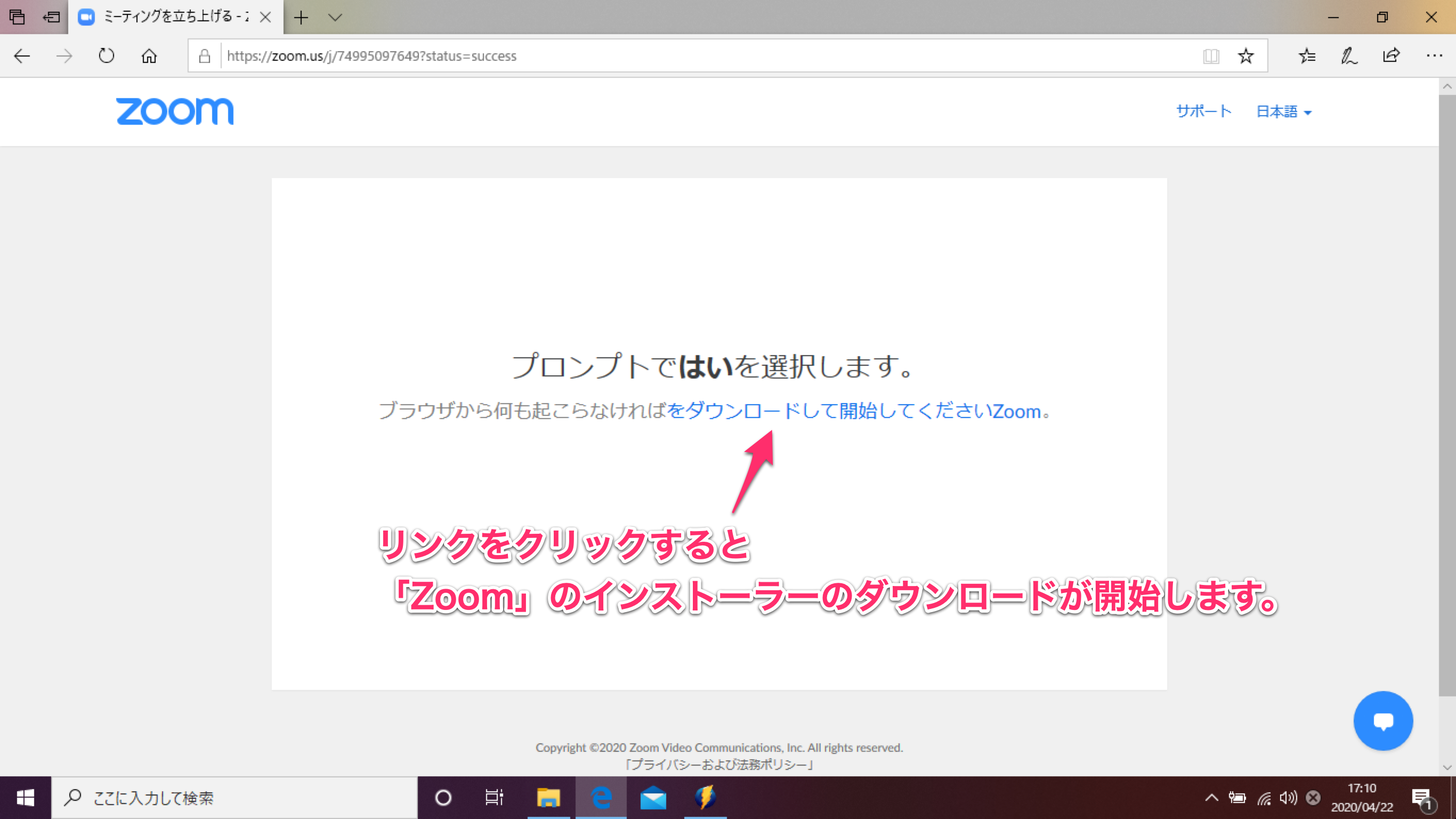Launch Mail from the taskbar
The height and width of the screenshot is (819, 1456).
click(x=654, y=798)
